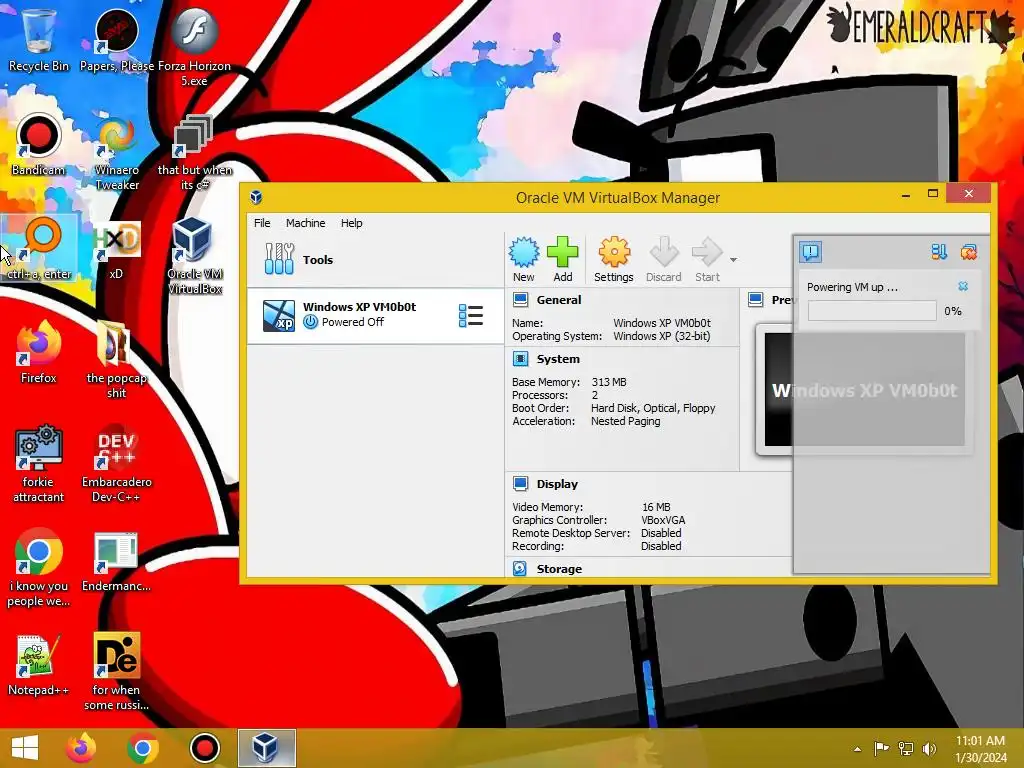The image size is (1024, 768).
Task: Click the System chip icon
Action: pos(520,359)
